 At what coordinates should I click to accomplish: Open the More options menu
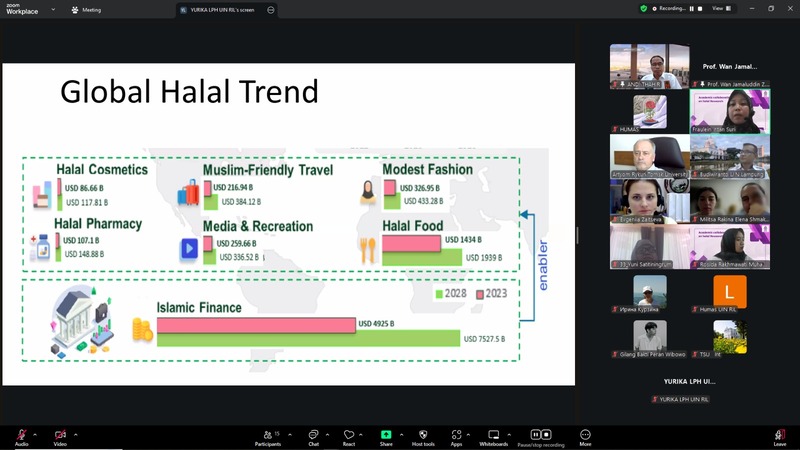585,436
